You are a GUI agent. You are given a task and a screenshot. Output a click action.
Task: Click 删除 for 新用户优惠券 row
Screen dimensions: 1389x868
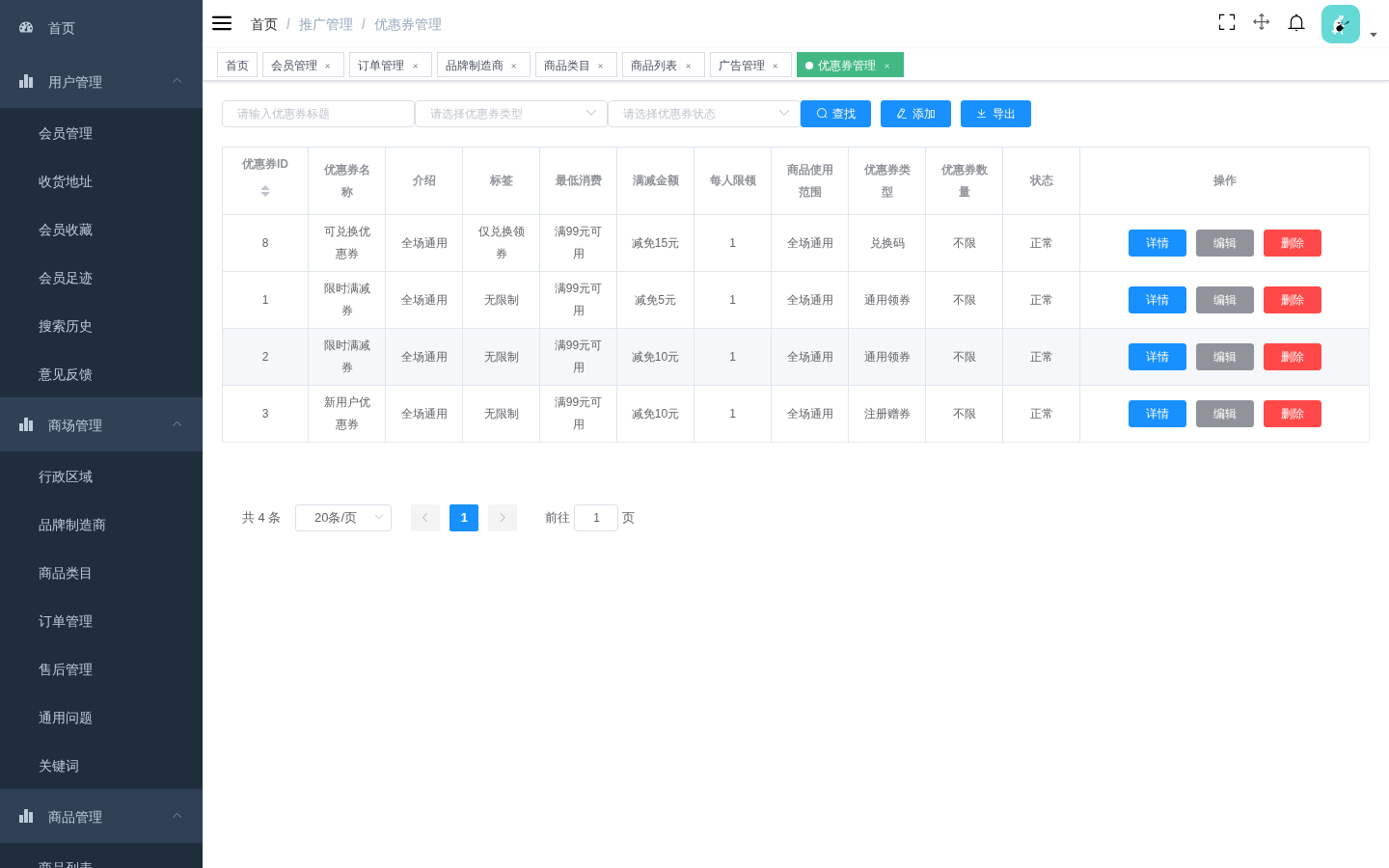click(1293, 414)
